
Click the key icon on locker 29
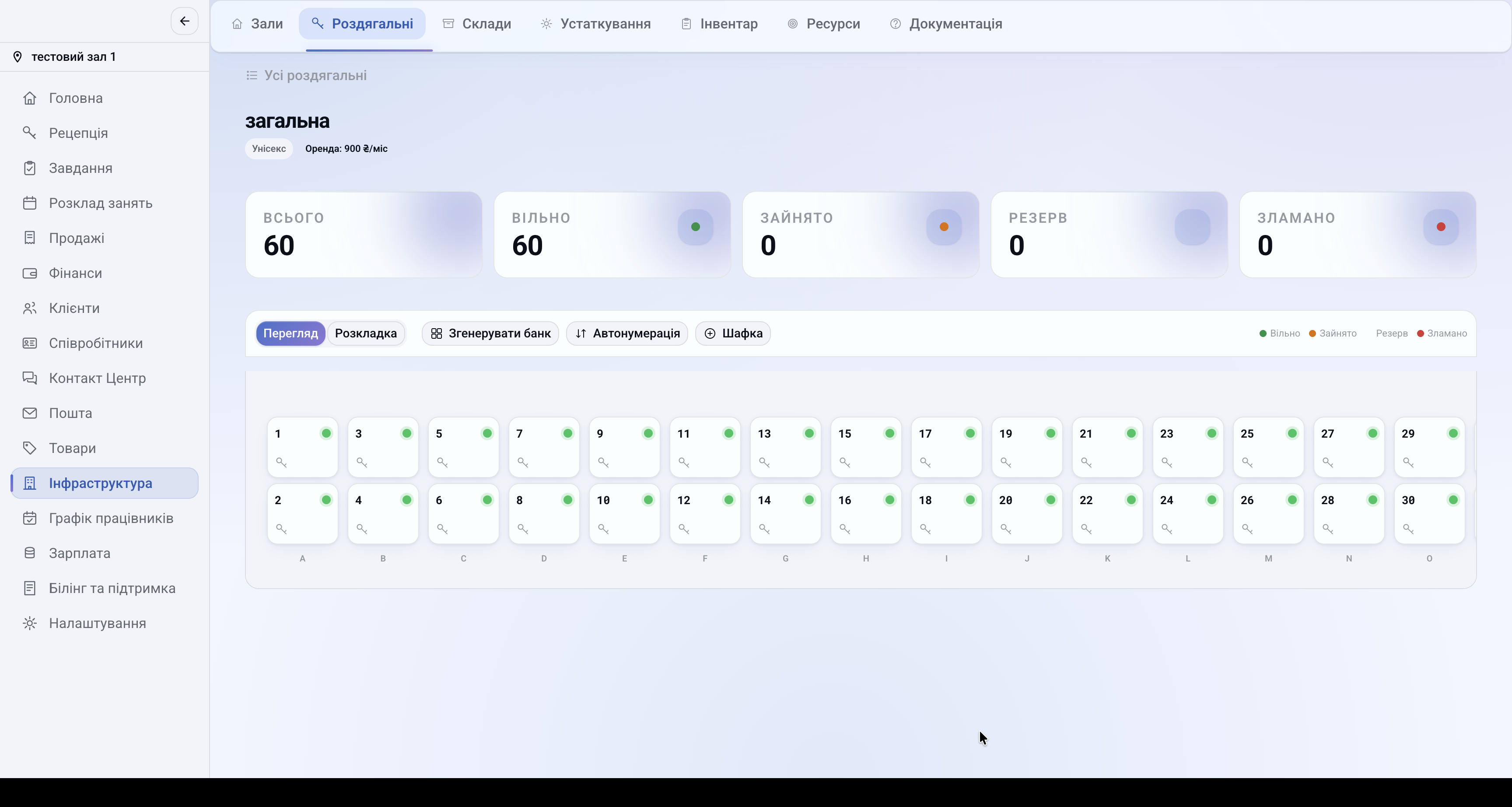(1408, 462)
